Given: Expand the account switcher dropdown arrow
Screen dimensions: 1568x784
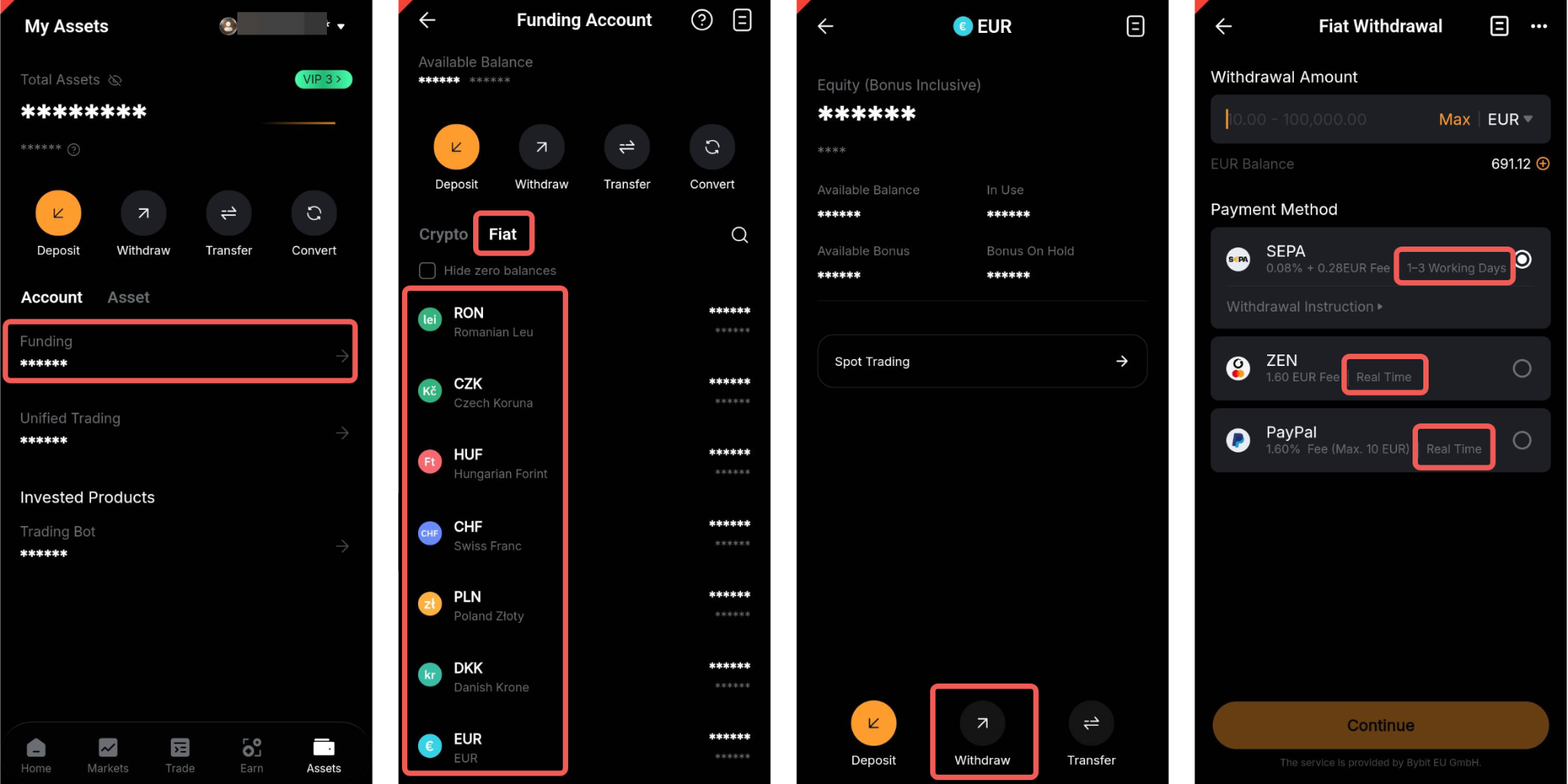Looking at the screenshot, I should [x=341, y=26].
